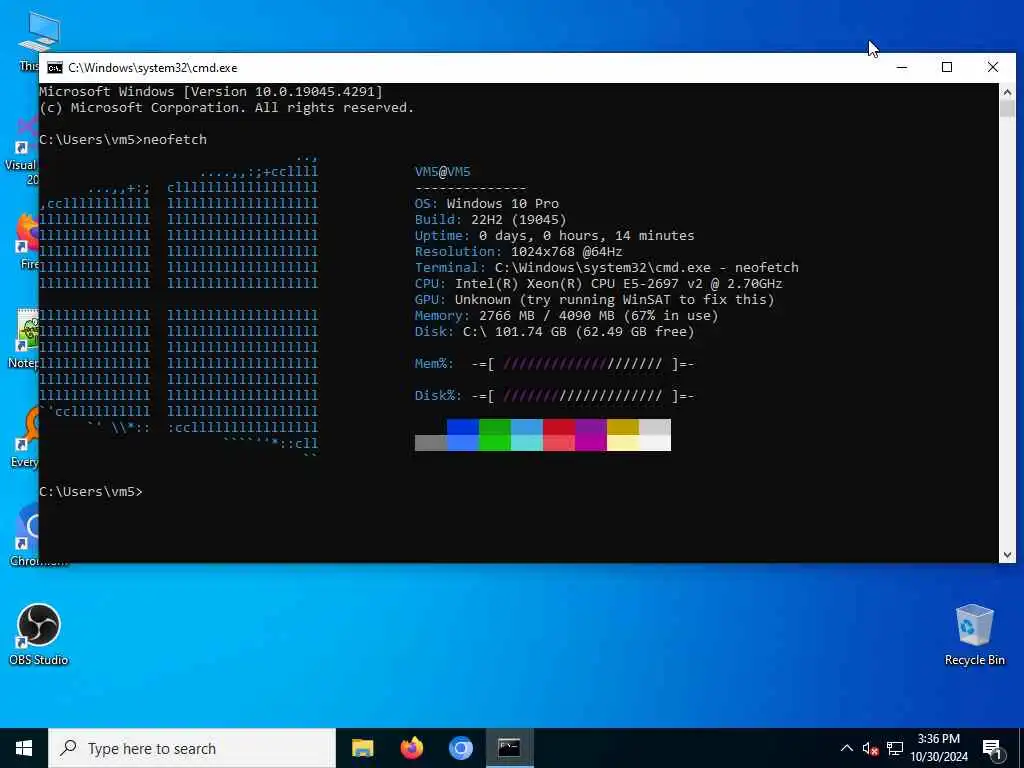Click the dark blue color block
This screenshot has height=768, width=1024.
click(x=463, y=427)
